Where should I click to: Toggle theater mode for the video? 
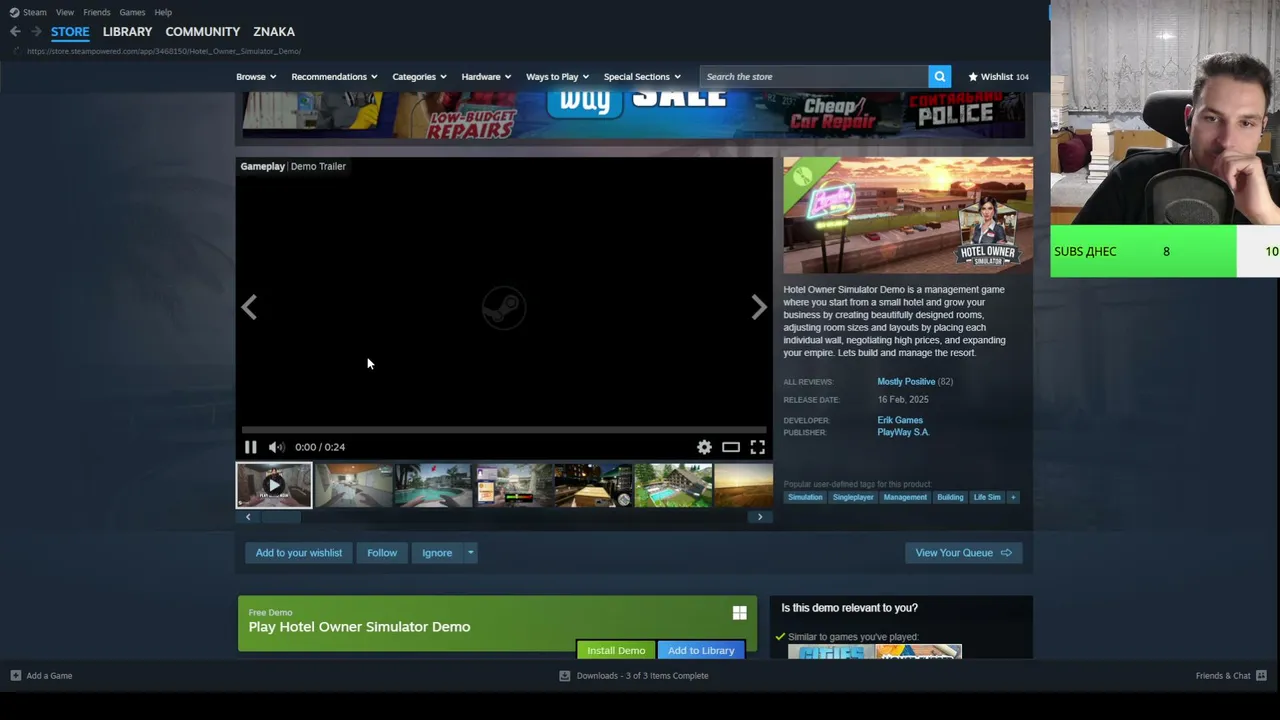[x=731, y=447]
